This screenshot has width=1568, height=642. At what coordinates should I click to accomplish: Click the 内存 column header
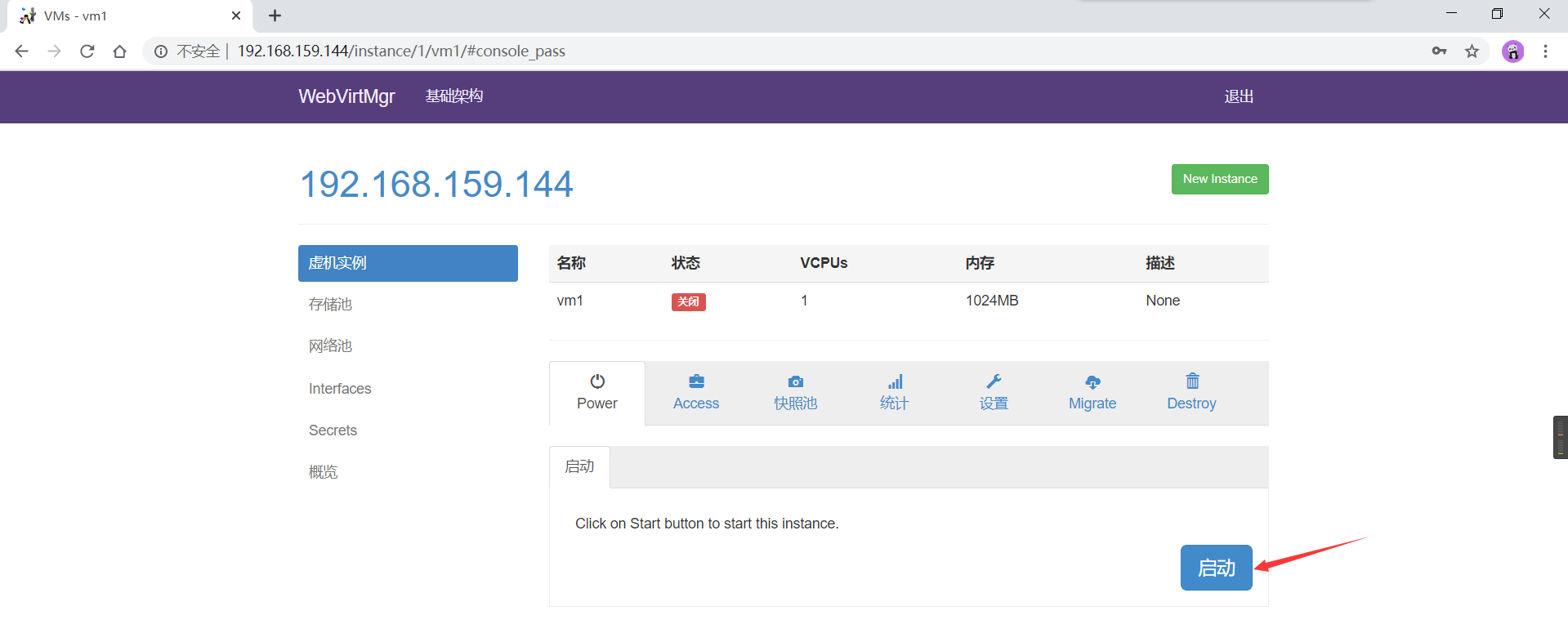coord(980,263)
